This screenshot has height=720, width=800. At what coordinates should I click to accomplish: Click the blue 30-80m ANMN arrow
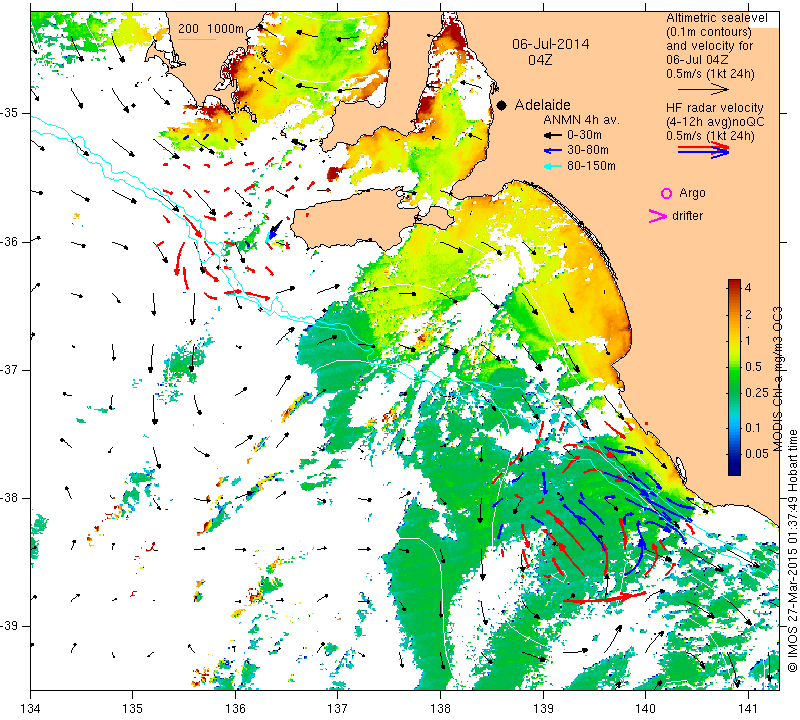[x=552, y=151]
